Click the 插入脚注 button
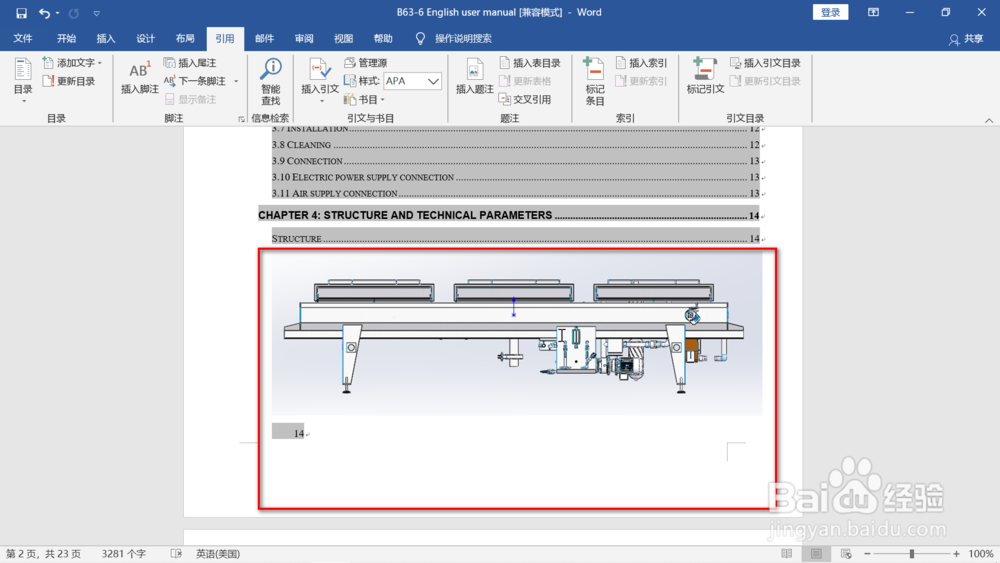Viewport: 1000px width, 563px height. [x=140, y=77]
